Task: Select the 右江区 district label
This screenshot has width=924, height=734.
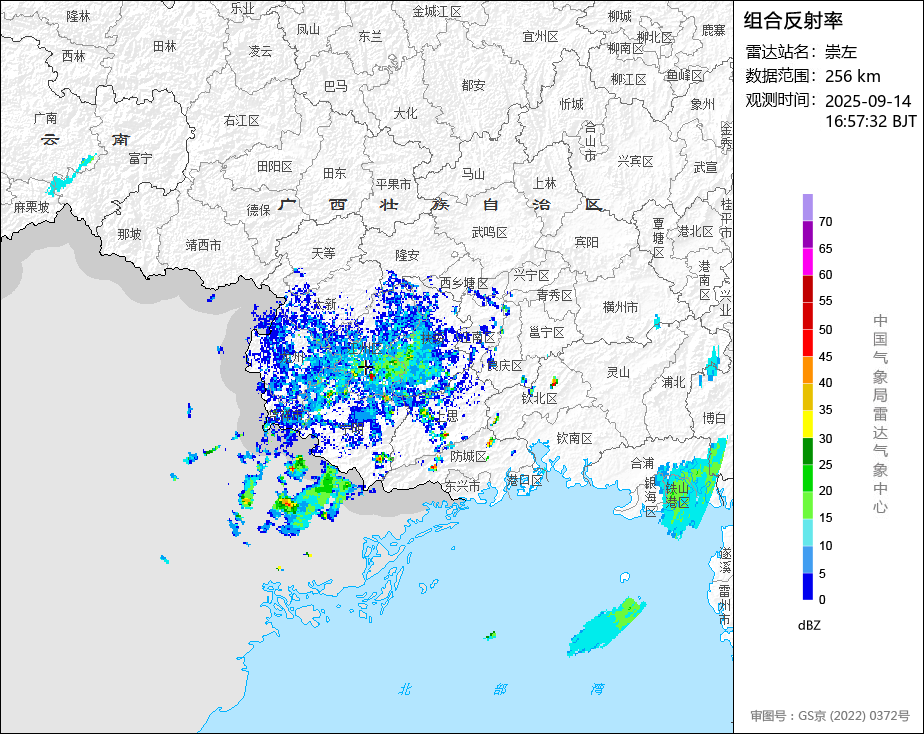Action: 242,121
